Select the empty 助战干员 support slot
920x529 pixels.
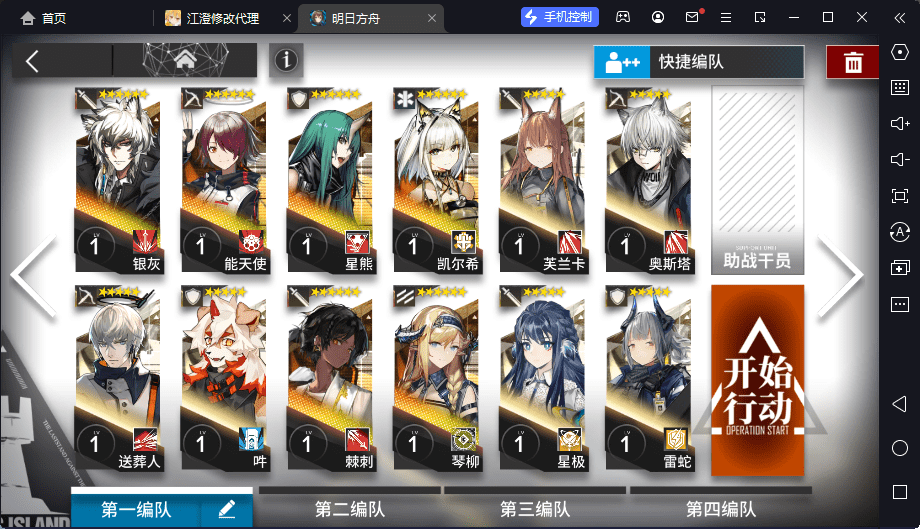pyautogui.click(x=757, y=180)
